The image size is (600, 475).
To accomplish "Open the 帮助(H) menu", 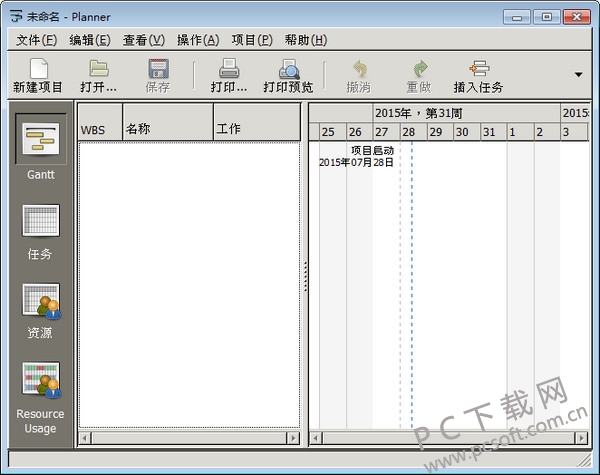I will pos(306,40).
